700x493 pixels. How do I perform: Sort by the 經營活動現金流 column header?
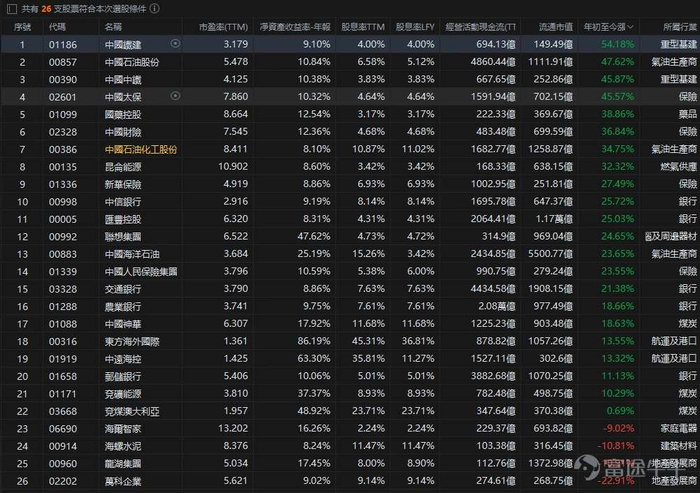pyautogui.click(x=480, y=27)
